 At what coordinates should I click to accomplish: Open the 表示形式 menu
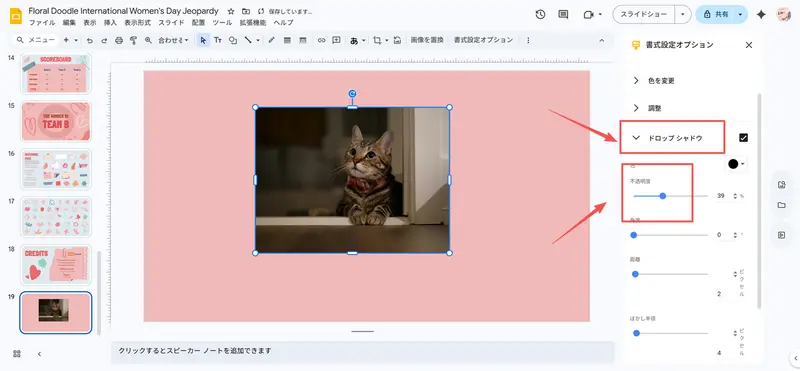138,22
